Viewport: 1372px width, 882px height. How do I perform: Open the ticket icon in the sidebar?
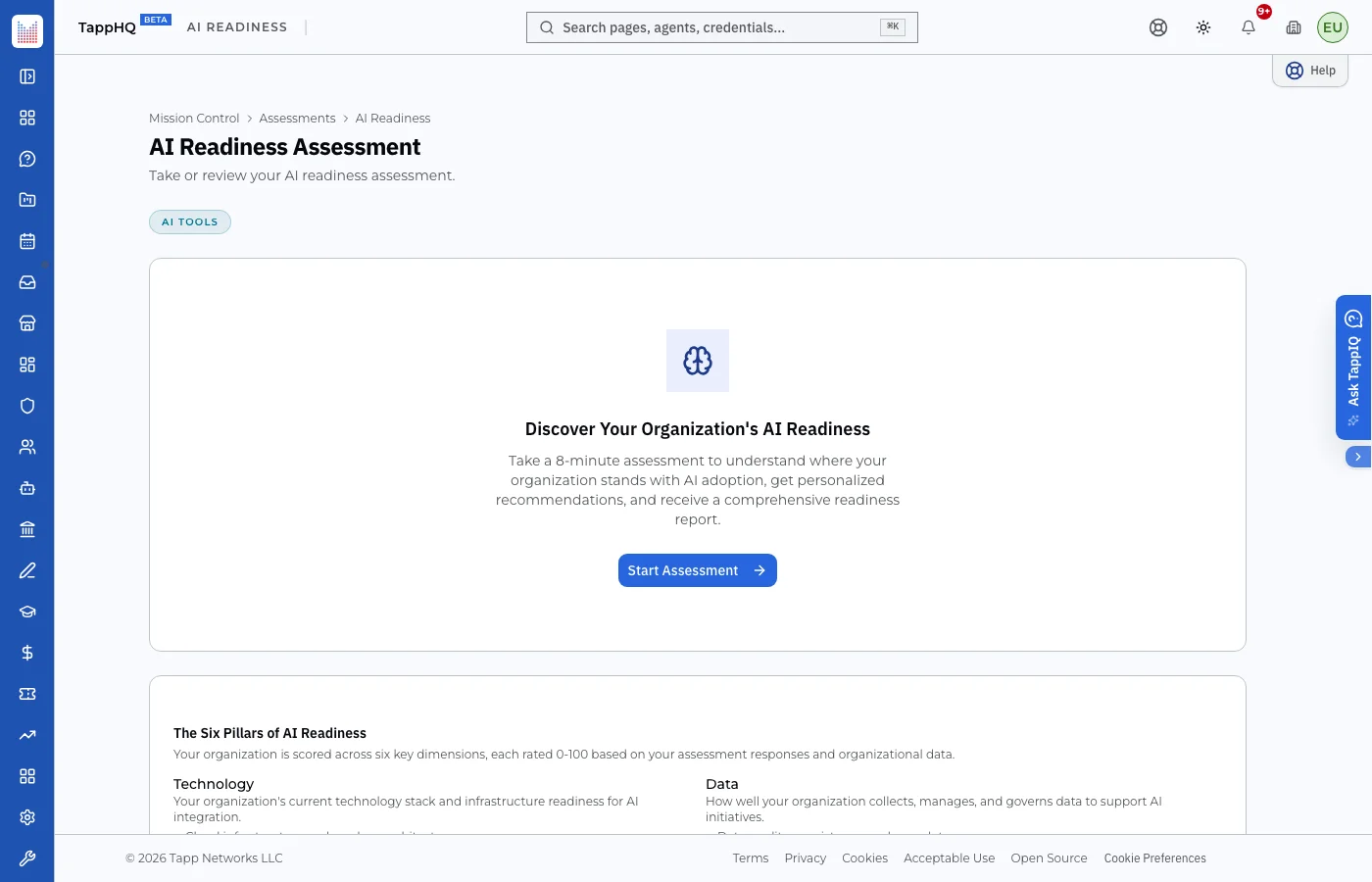[x=27, y=694]
